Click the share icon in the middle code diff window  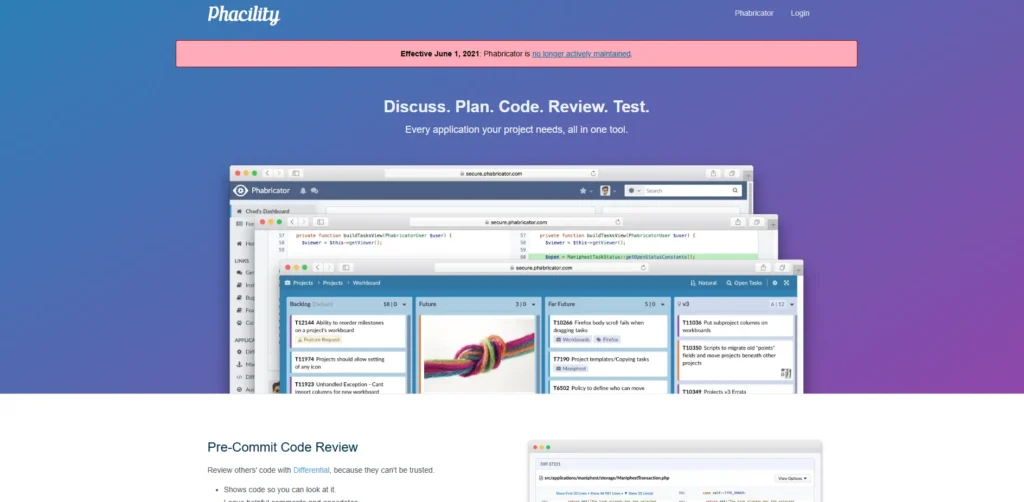click(738, 222)
